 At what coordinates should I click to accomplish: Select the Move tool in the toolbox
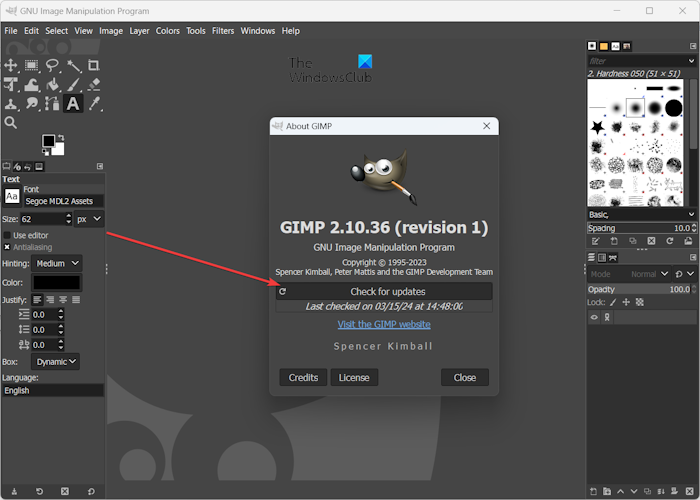click(x=11, y=65)
